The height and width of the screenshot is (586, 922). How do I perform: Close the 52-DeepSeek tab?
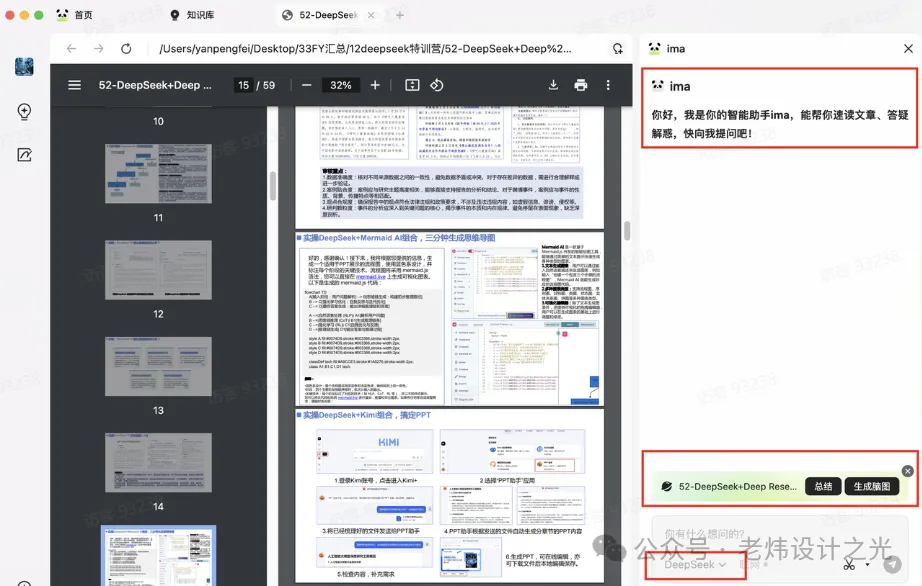pos(371,15)
